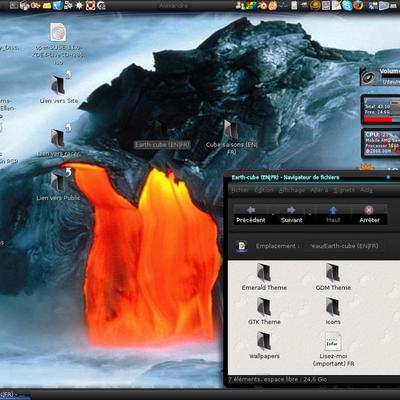Click the user name in the top panel
400x400 pixels.
[173, 6]
